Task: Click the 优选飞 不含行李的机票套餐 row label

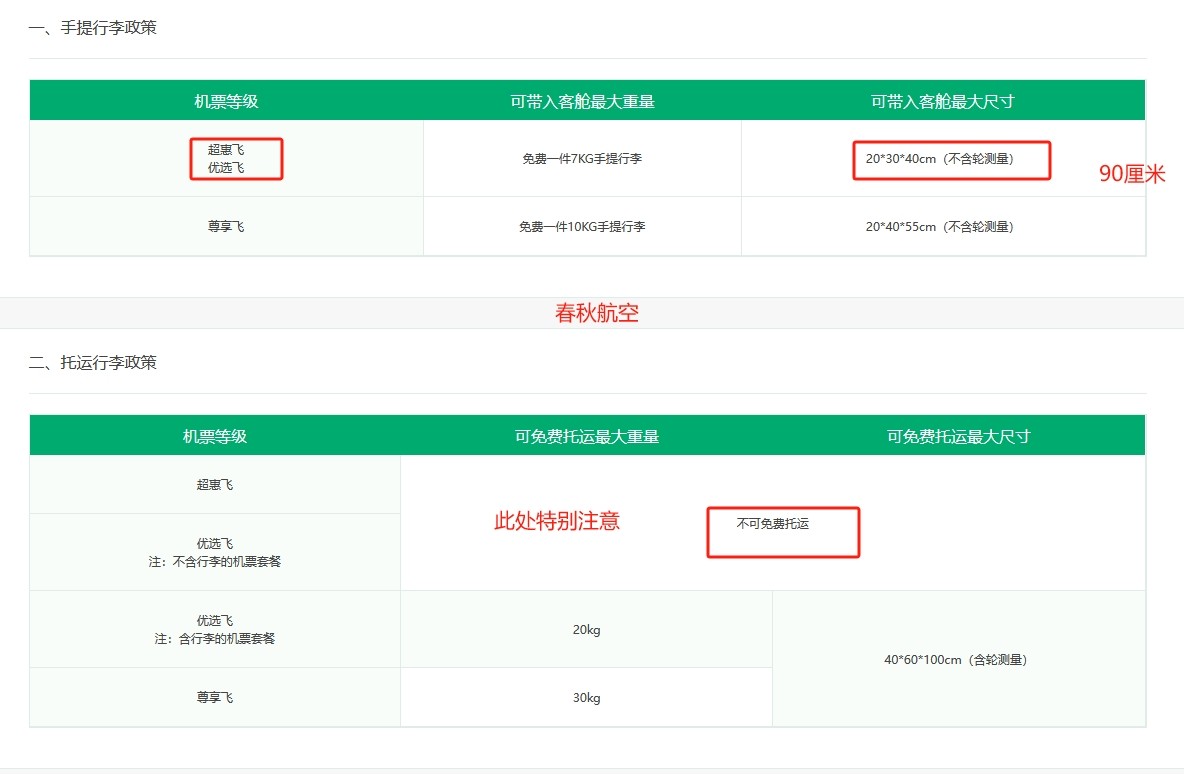Action: [215, 553]
